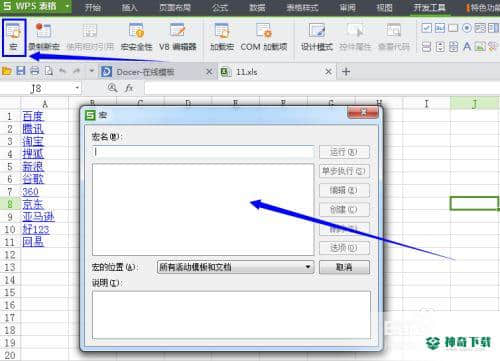Image resolution: width=500 pixels, height=361 pixels.
Task: Open the 加载宏 add-ins icon
Action: coord(222,37)
